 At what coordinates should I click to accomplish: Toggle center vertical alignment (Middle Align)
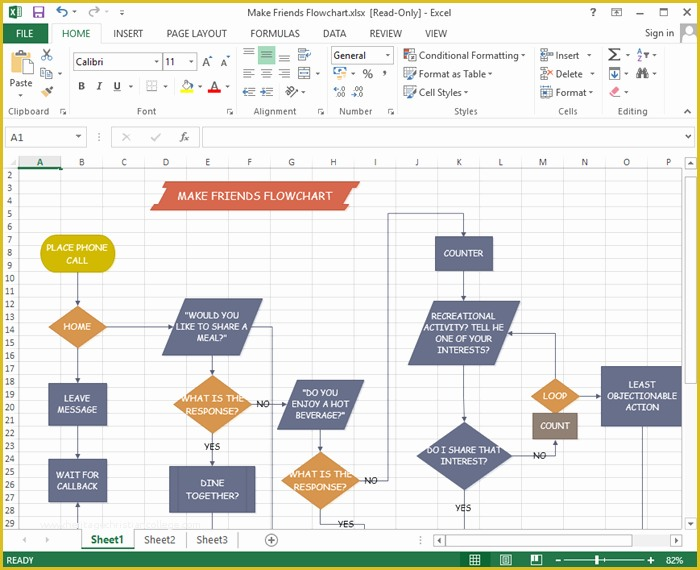pyautogui.click(x=266, y=56)
